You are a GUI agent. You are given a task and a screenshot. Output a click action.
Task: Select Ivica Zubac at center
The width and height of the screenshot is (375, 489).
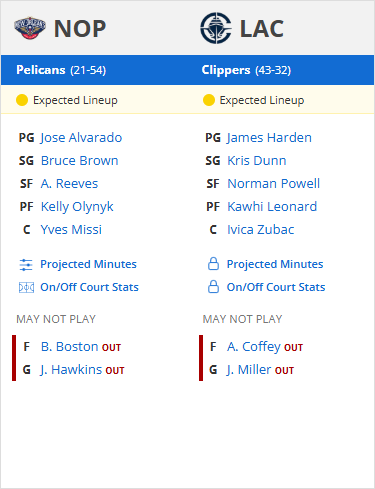tap(261, 230)
